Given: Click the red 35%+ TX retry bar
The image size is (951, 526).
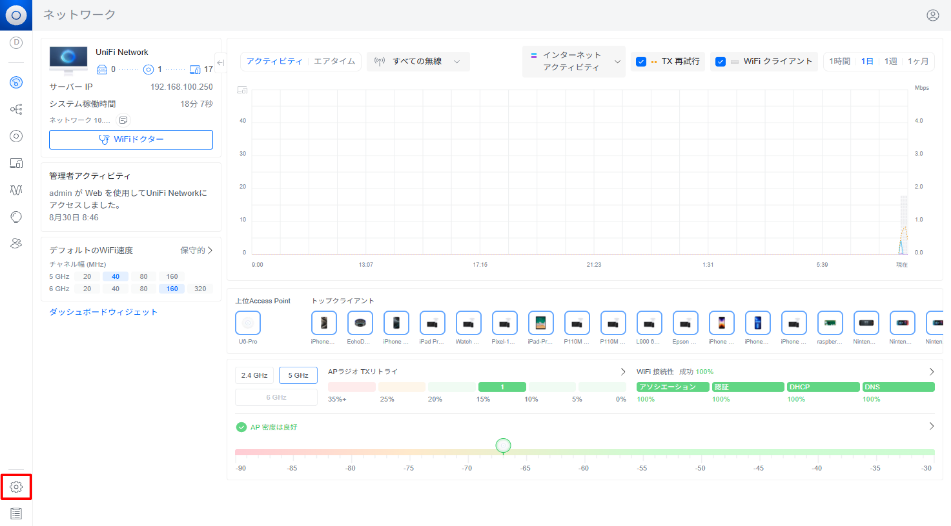Looking at the screenshot, I should pos(352,386).
